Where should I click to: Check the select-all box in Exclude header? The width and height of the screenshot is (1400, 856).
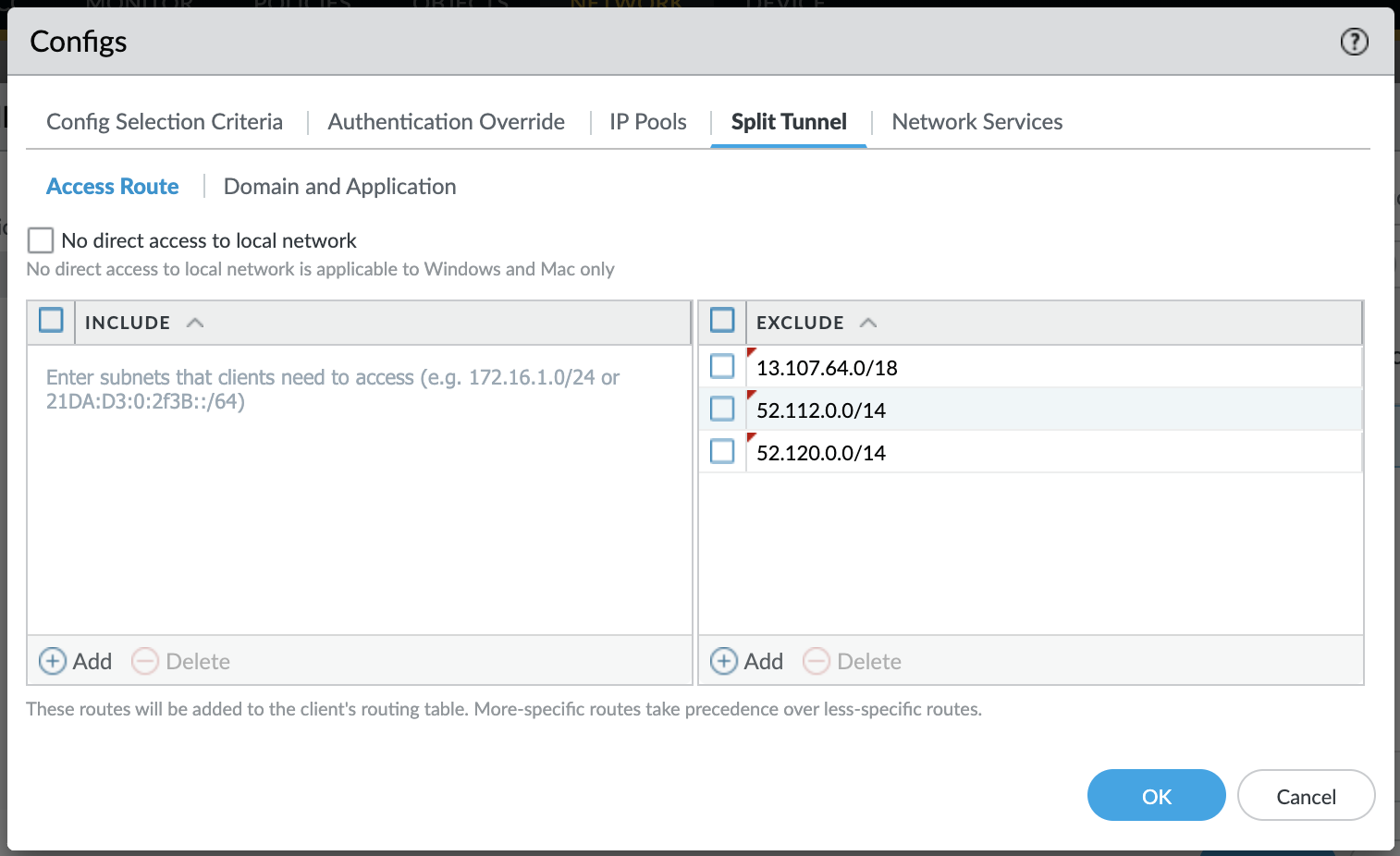click(x=722, y=321)
